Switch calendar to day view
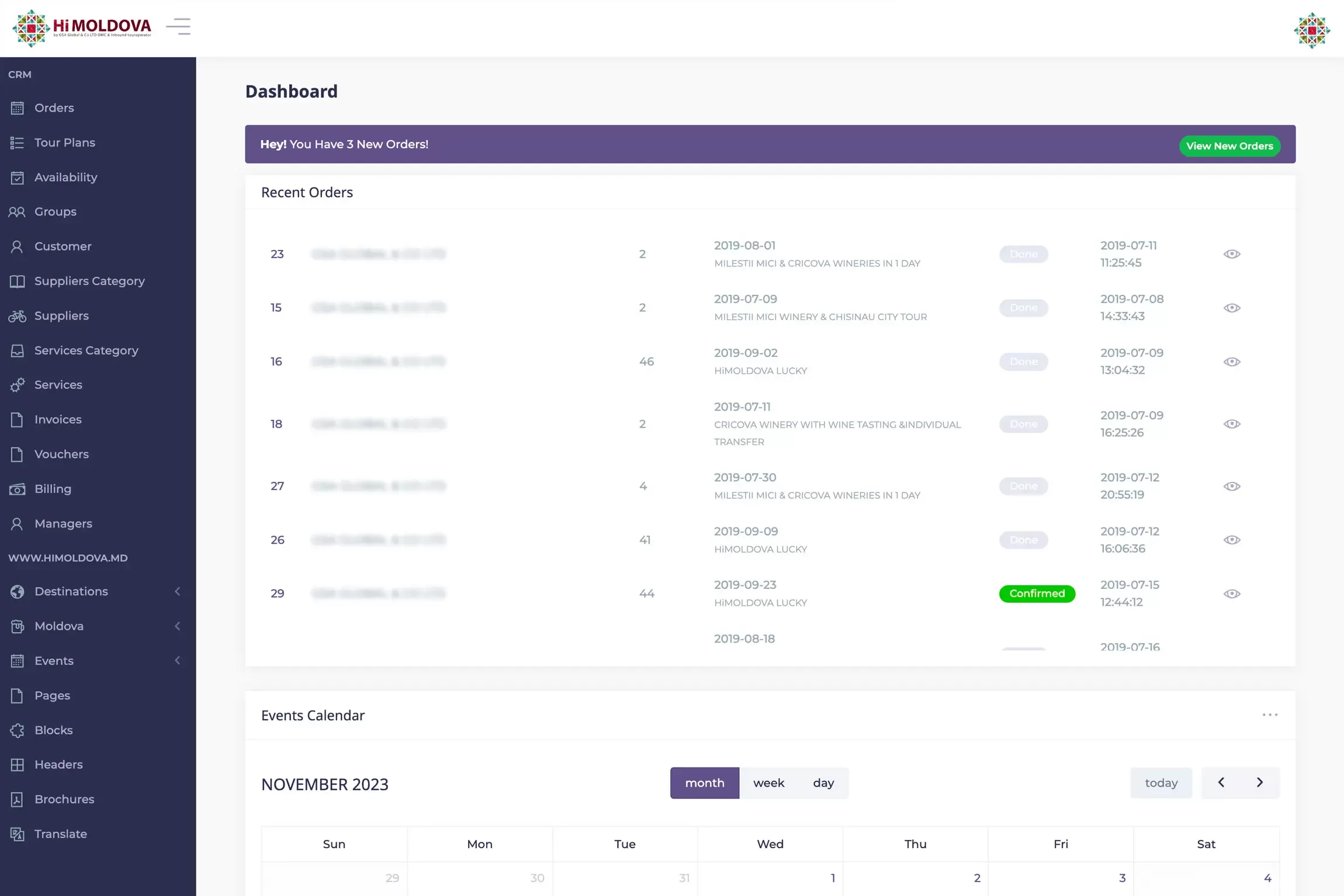 click(823, 783)
